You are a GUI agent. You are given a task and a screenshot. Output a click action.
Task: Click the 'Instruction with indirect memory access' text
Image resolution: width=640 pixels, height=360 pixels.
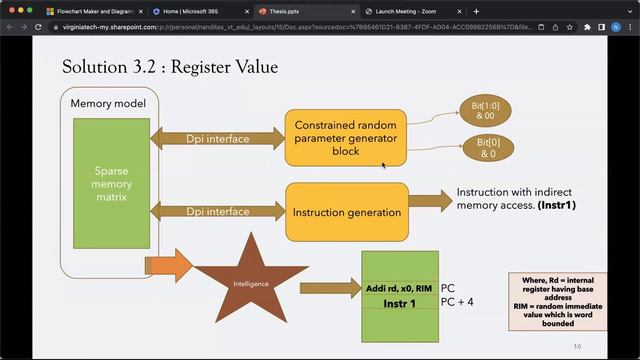(516, 198)
